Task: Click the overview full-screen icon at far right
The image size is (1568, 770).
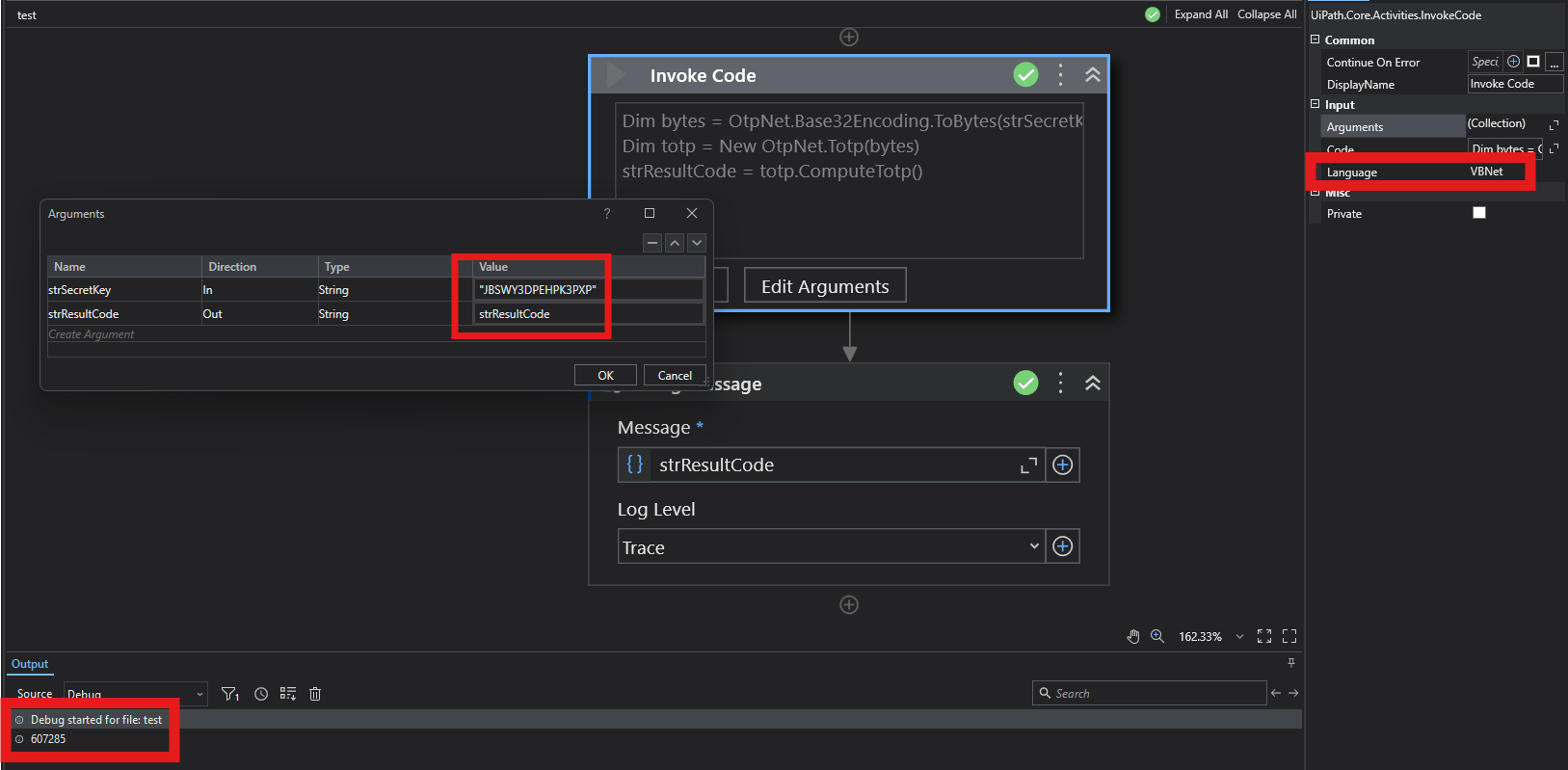Action: (1289, 636)
